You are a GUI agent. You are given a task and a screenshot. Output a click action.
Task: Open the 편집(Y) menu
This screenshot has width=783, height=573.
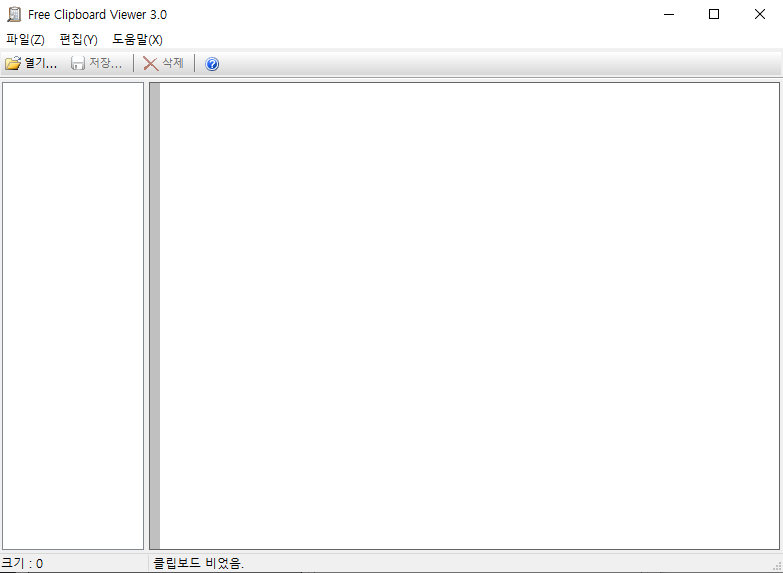click(x=78, y=39)
